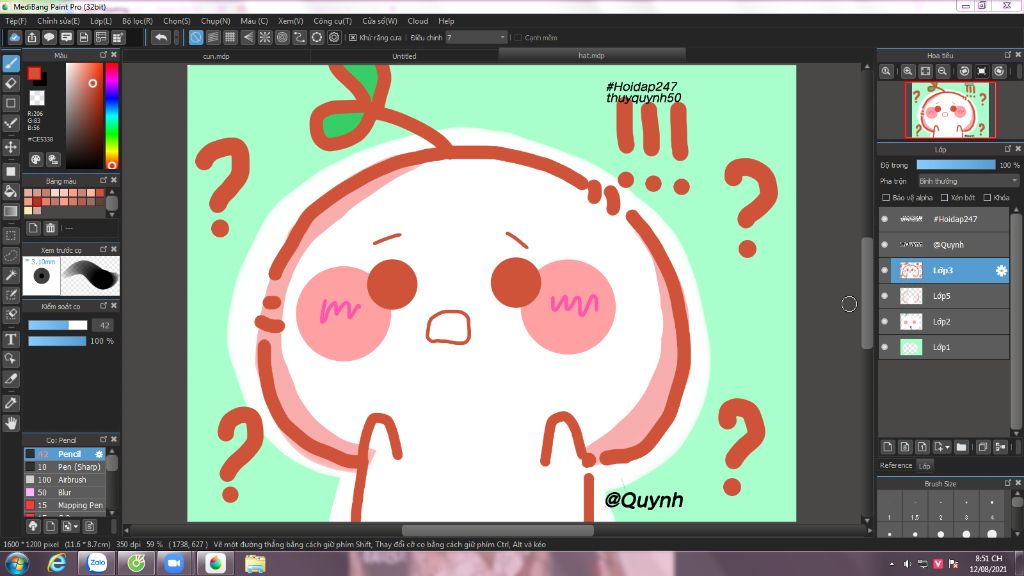Open Windows Start button

point(16,563)
